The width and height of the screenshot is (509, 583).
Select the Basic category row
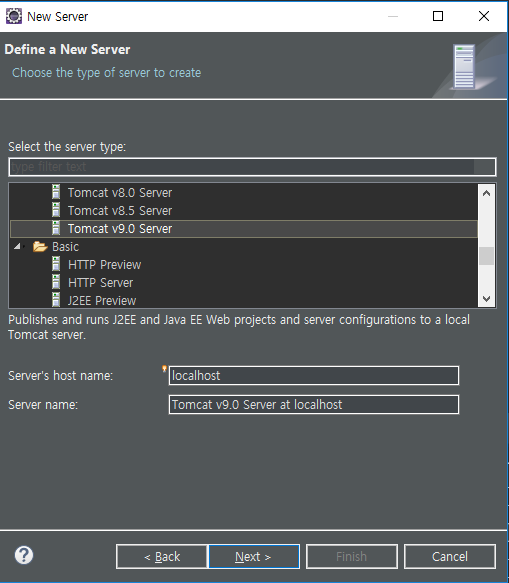pos(244,247)
